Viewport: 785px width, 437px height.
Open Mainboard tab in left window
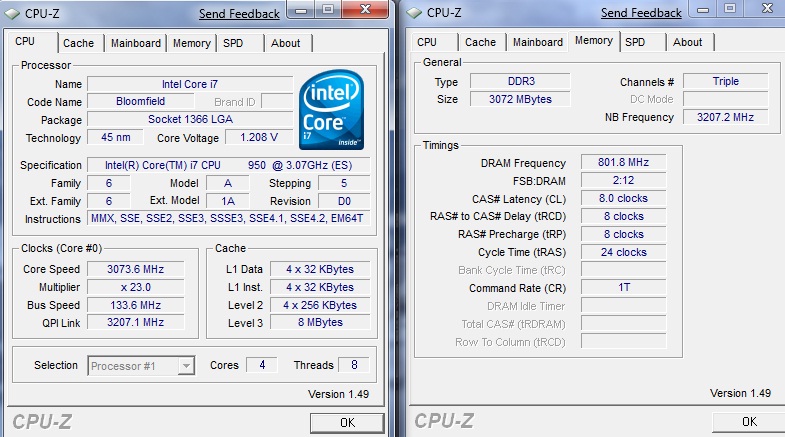click(x=136, y=44)
